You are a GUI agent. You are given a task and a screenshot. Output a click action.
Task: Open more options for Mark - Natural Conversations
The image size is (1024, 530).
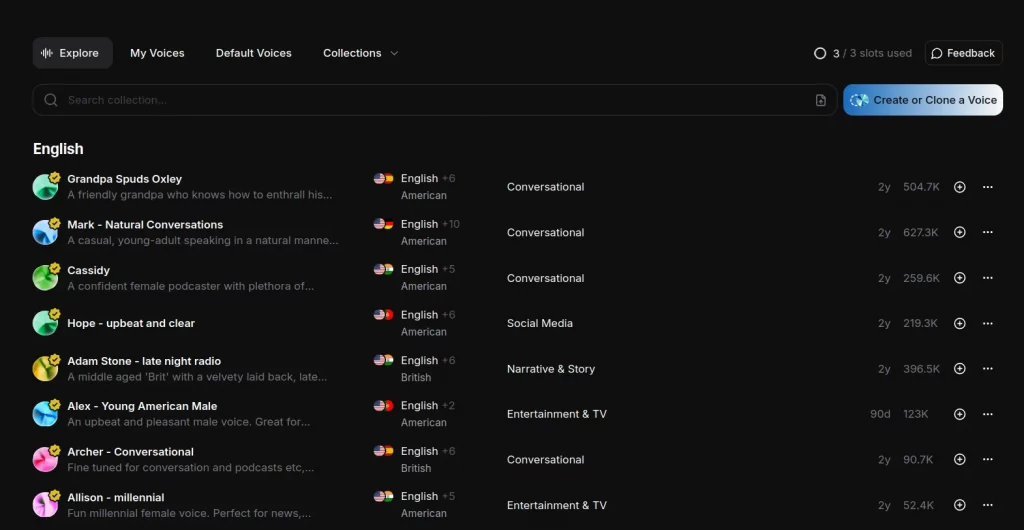(x=988, y=232)
